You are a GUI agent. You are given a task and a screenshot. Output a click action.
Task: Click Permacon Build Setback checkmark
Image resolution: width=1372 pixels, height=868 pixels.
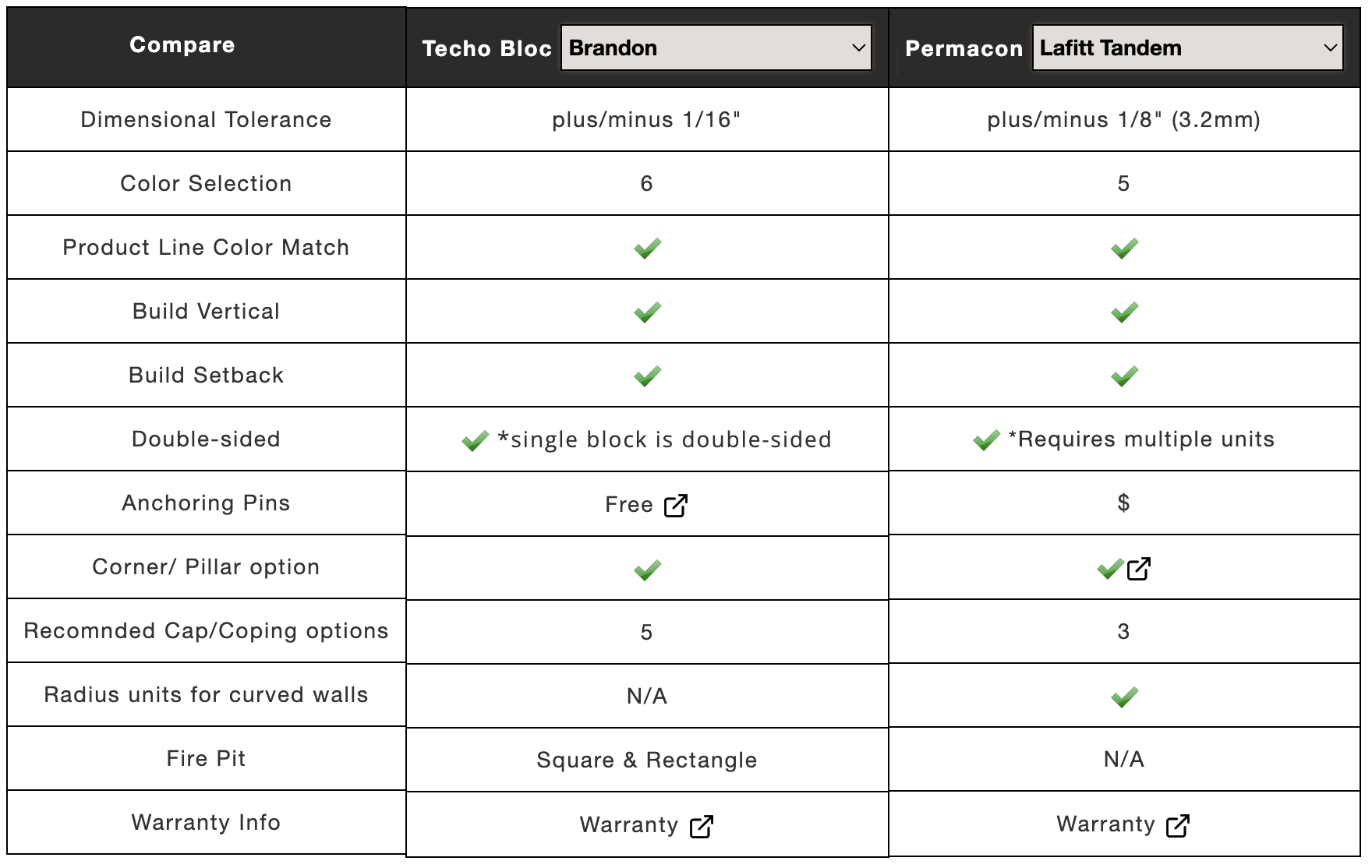tap(1124, 376)
